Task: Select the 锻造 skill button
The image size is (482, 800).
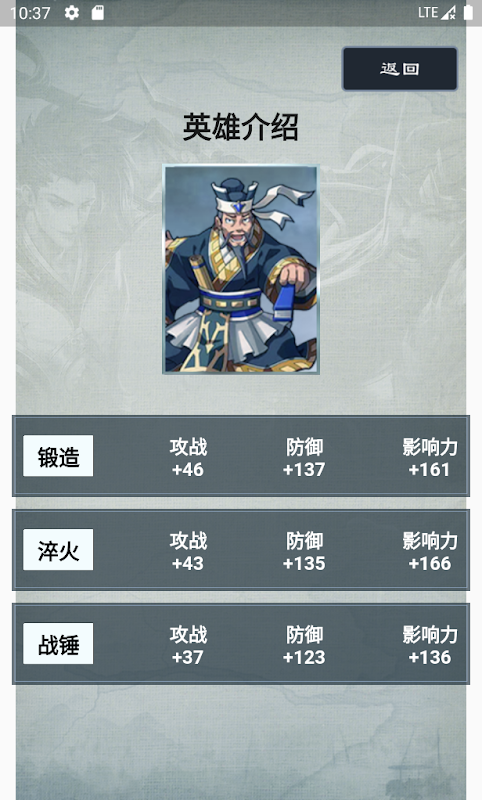Action: [58, 456]
